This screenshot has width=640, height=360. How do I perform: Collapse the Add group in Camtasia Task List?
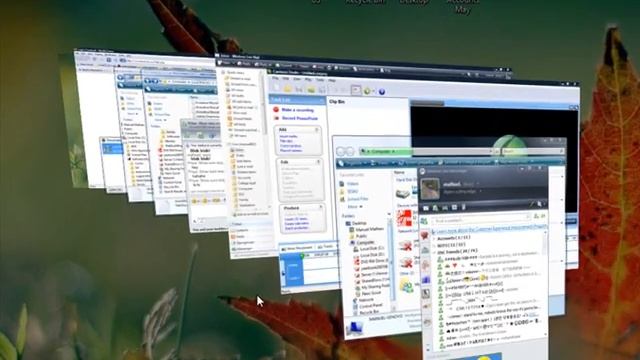[x=317, y=130]
